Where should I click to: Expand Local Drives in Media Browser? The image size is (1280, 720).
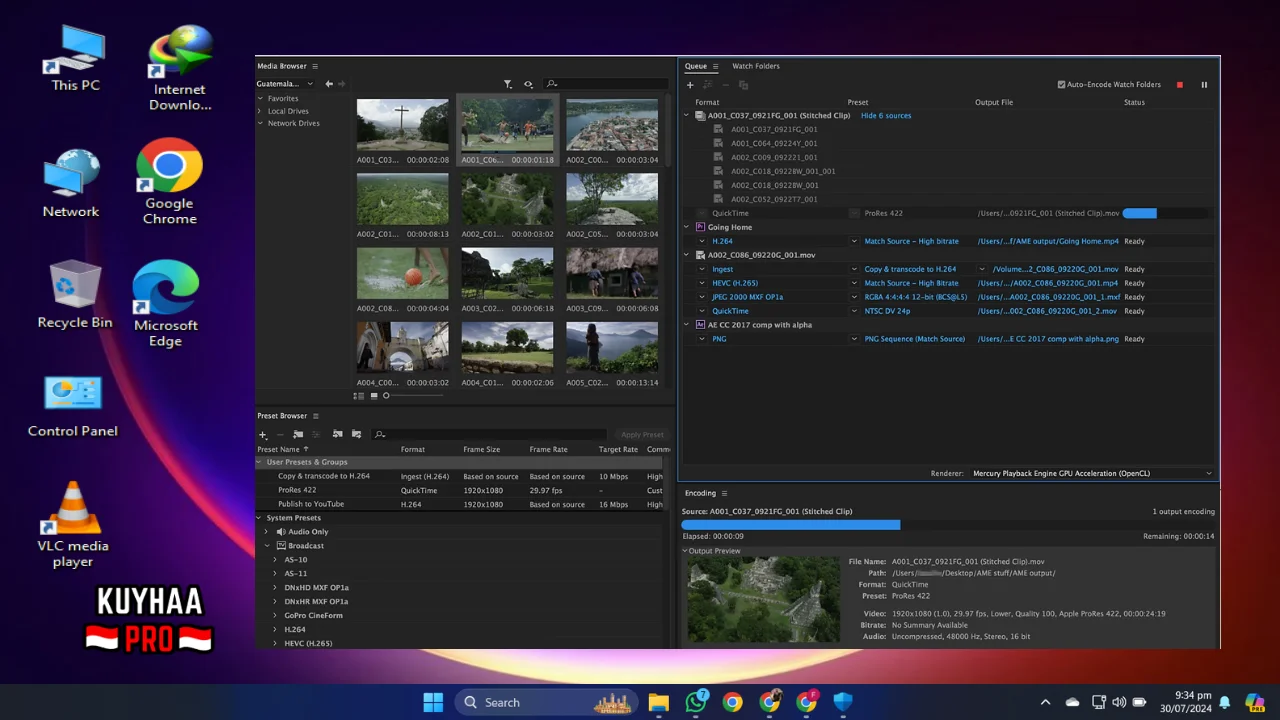(260, 111)
